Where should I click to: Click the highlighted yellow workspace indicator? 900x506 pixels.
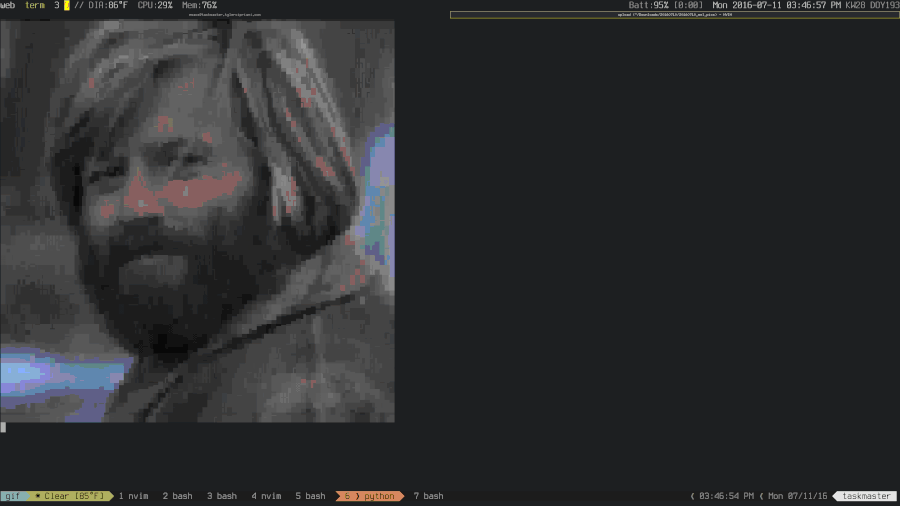pos(67,5)
